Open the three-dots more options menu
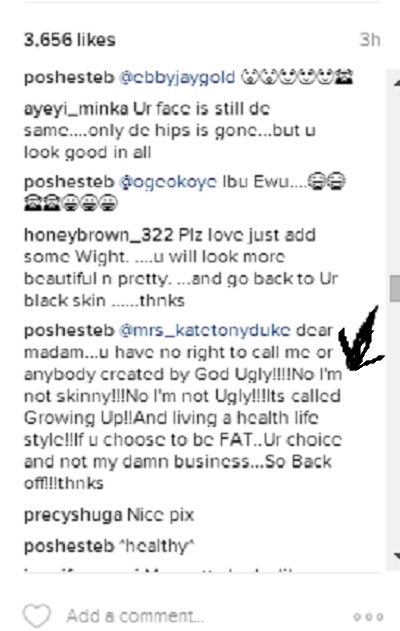The image size is (400, 631). click(368, 617)
